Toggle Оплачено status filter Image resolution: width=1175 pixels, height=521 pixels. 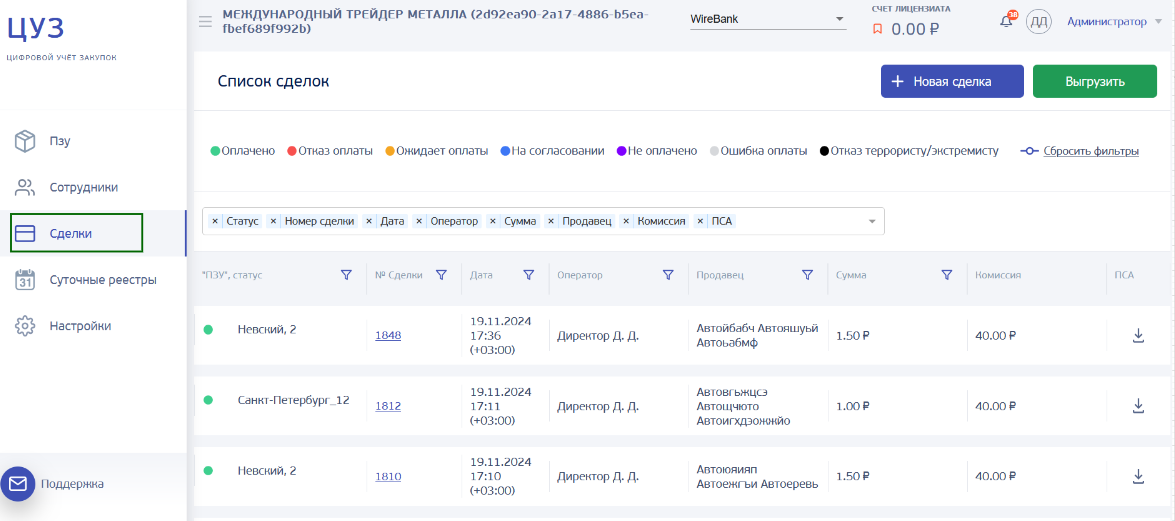click(243, 151)
